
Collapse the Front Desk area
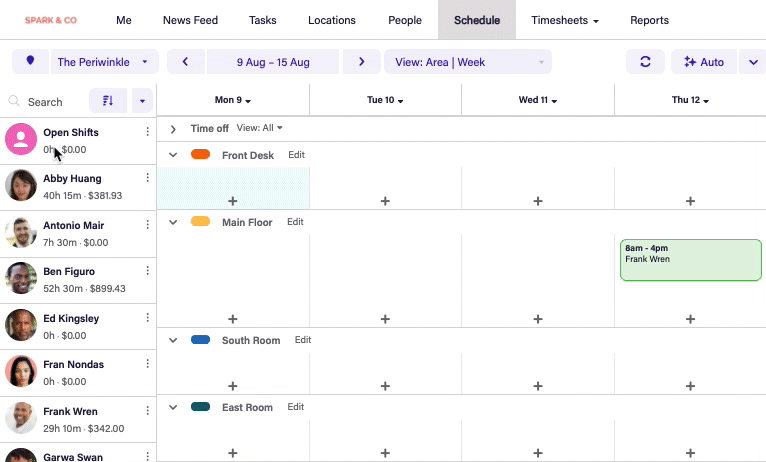(173, 155)
